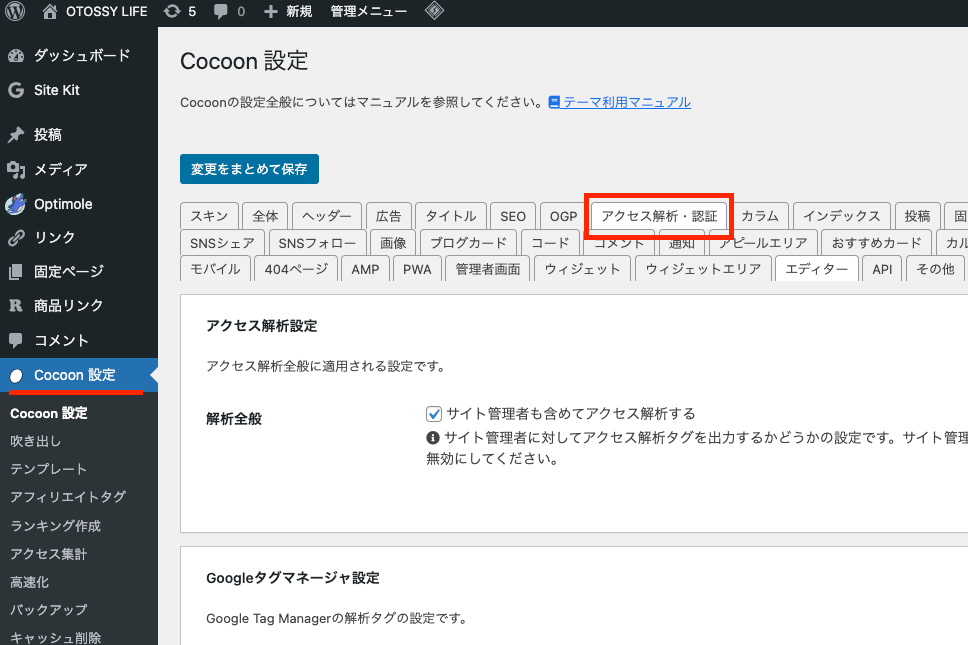The image size is (968, 645).
Task: Open the キャッシュ削除 submenu item
Action: [55, 637]
